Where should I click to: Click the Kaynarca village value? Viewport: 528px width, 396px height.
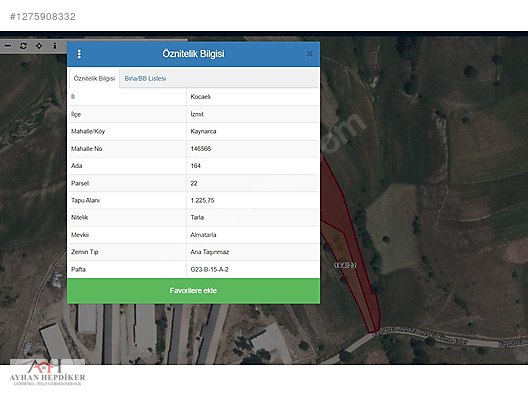[x=203, y=131]
